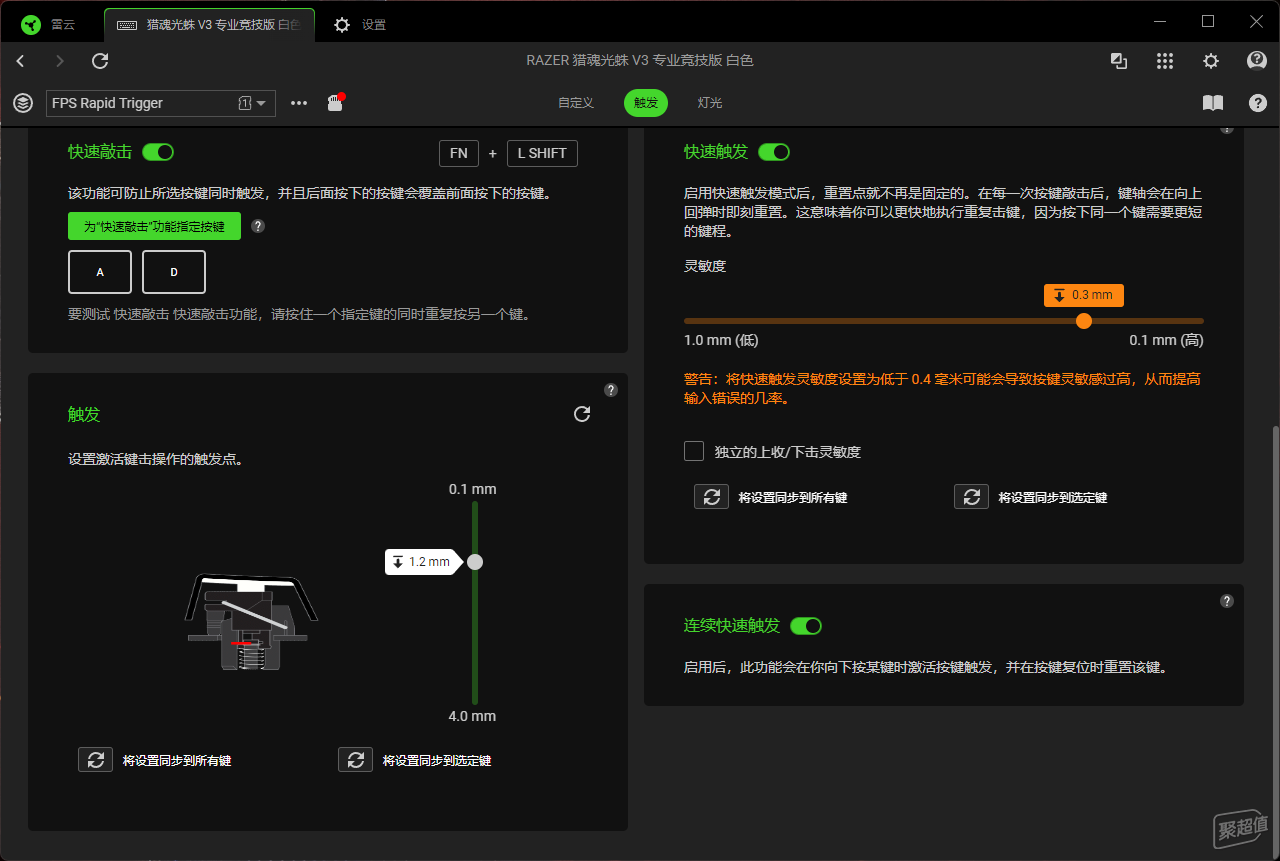Toggle the 连续快速触发 switch
The height and width of the screenshot is (861, 1280).
pyautogui.click(x=806, y=626)
